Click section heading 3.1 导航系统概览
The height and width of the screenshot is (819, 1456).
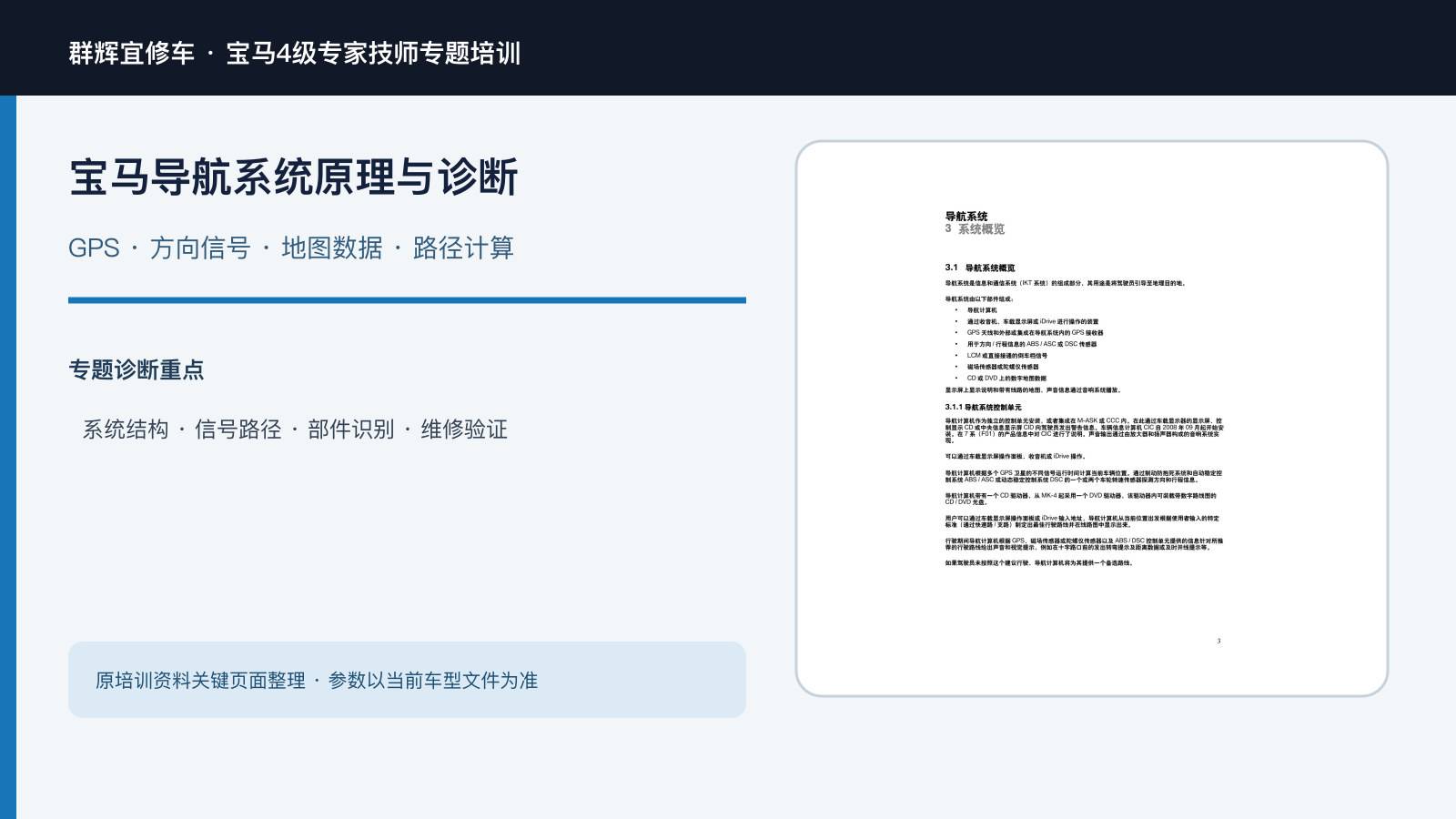[980, 268]
